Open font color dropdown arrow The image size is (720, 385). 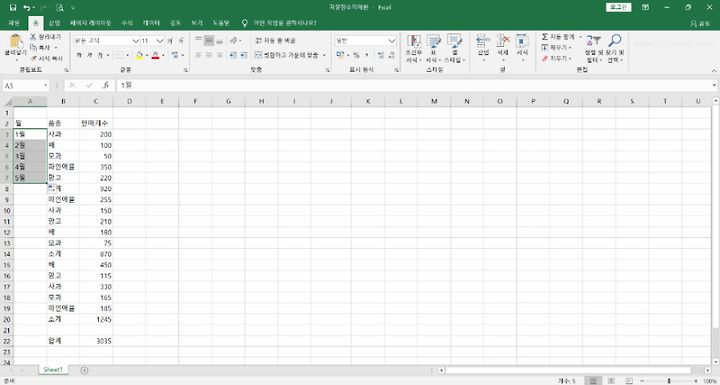pos(163,55)
